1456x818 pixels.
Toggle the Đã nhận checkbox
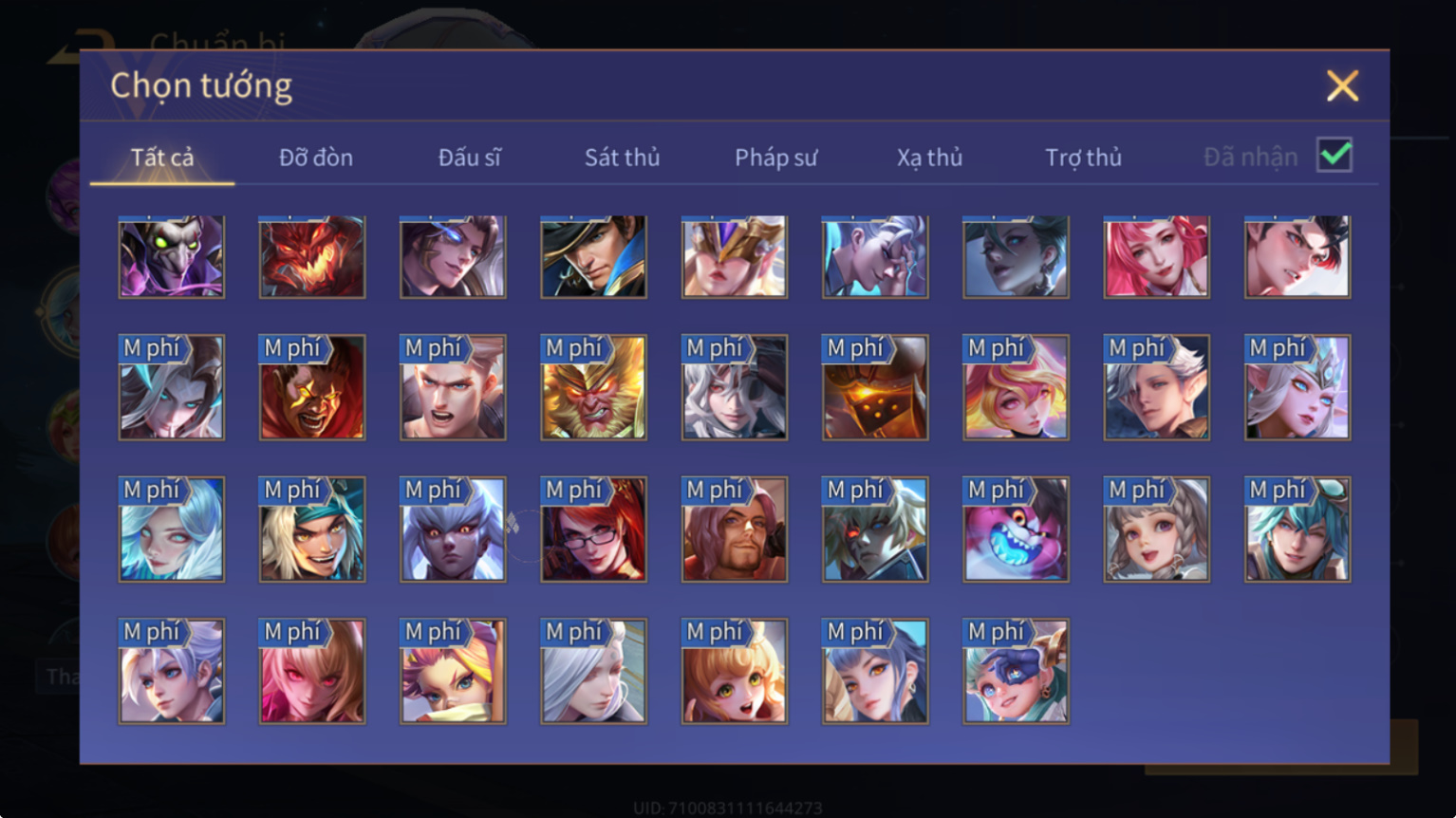(1335, 155)
